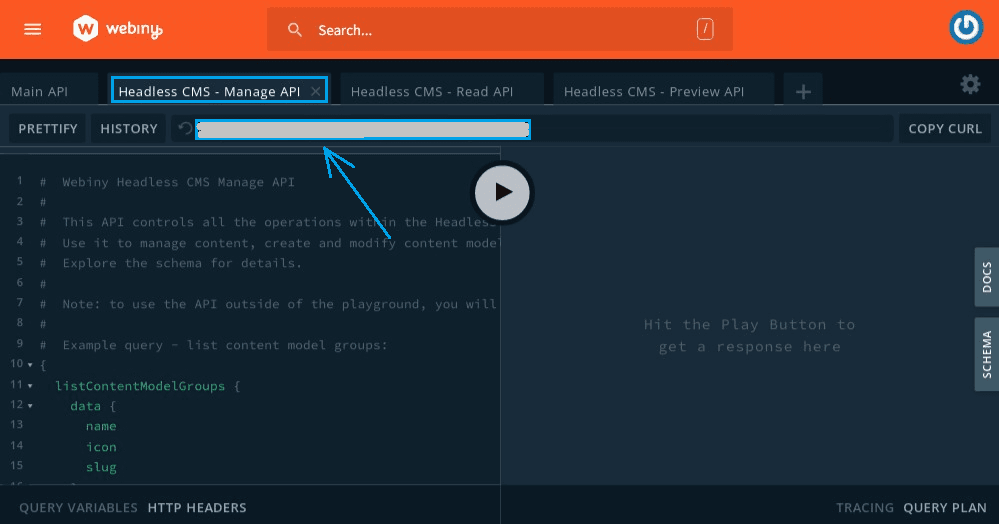The height and width of the screenshot is (524, 999).
Task: Open playground settings gear
Action: tap(970, 84)
